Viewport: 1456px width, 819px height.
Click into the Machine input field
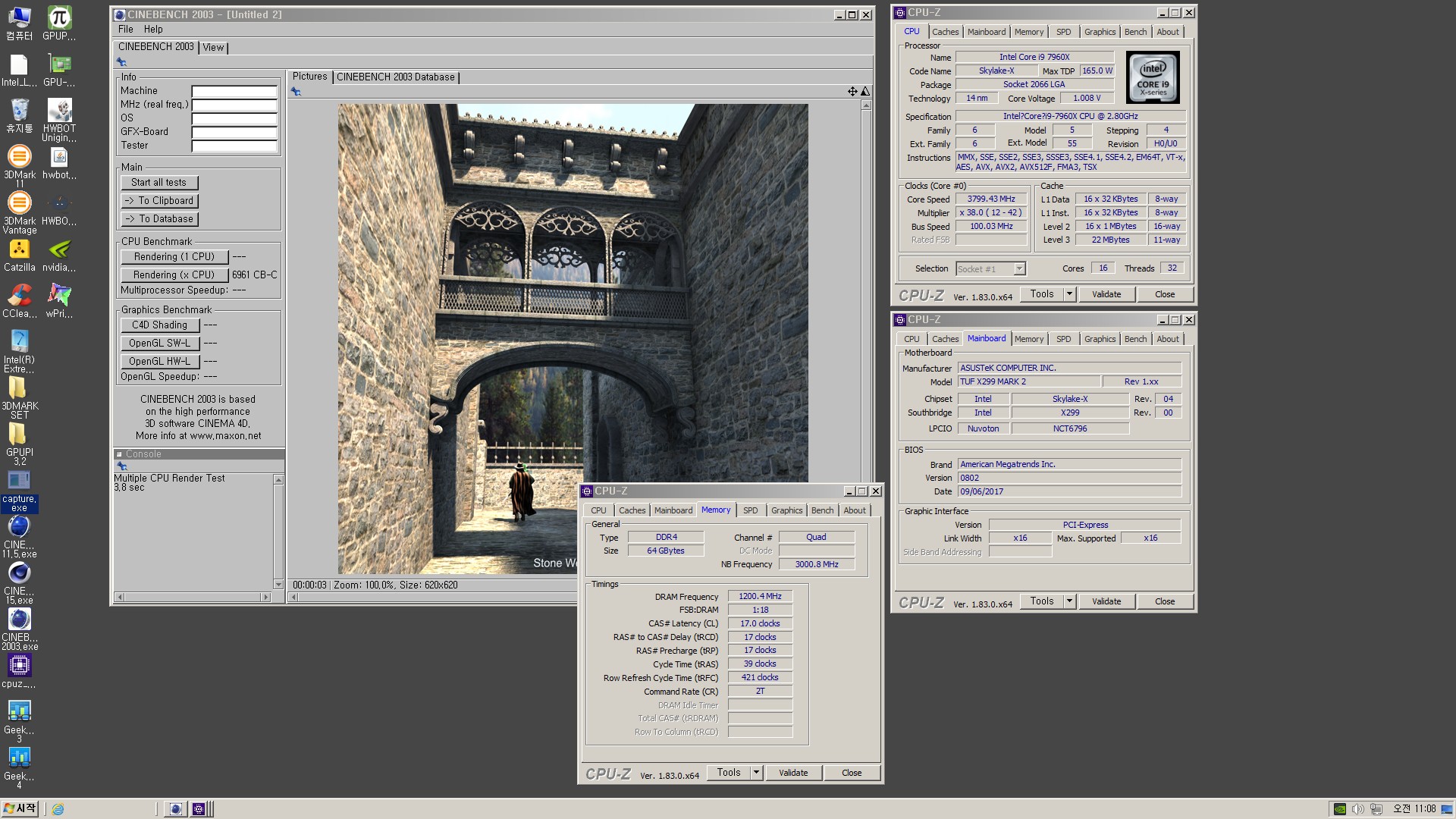[x=234, y=92]
